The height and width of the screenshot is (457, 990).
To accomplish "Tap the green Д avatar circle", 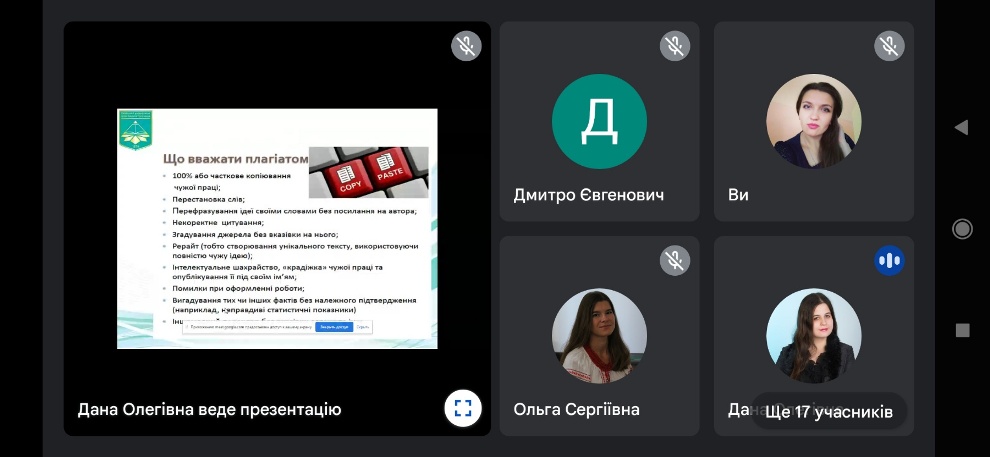I will point(599,121).
